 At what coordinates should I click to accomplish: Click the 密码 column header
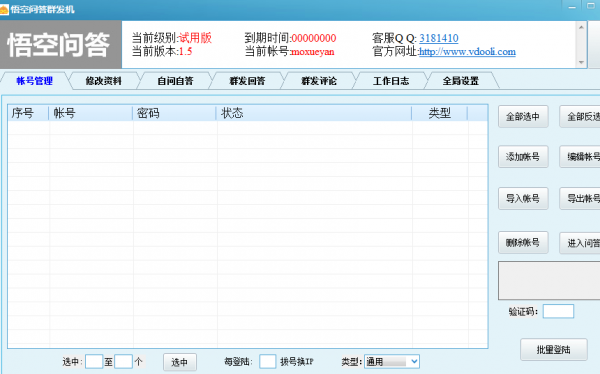[x=174, y=113]
